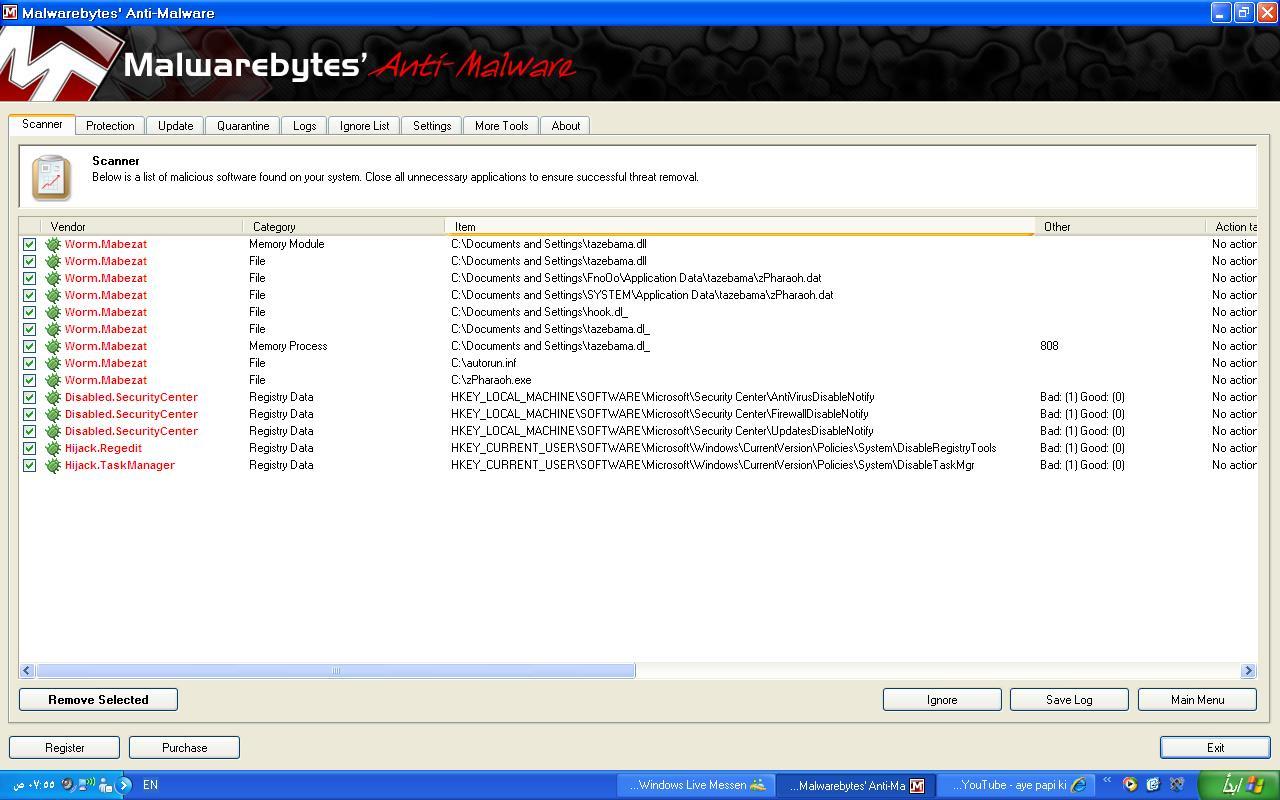1280x800 pixels.
Task: Return to Main Menu
Action: point(1197,700)
